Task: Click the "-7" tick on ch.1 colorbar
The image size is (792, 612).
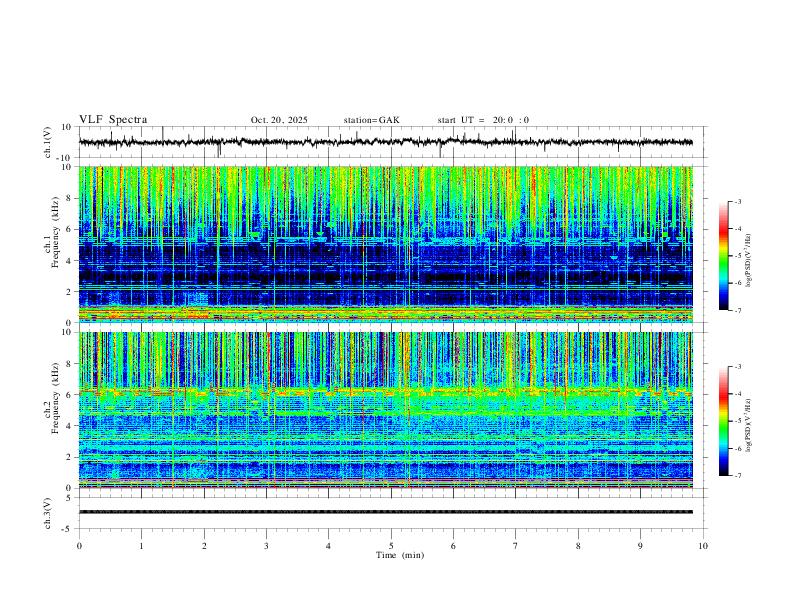Action: [737, 311]
